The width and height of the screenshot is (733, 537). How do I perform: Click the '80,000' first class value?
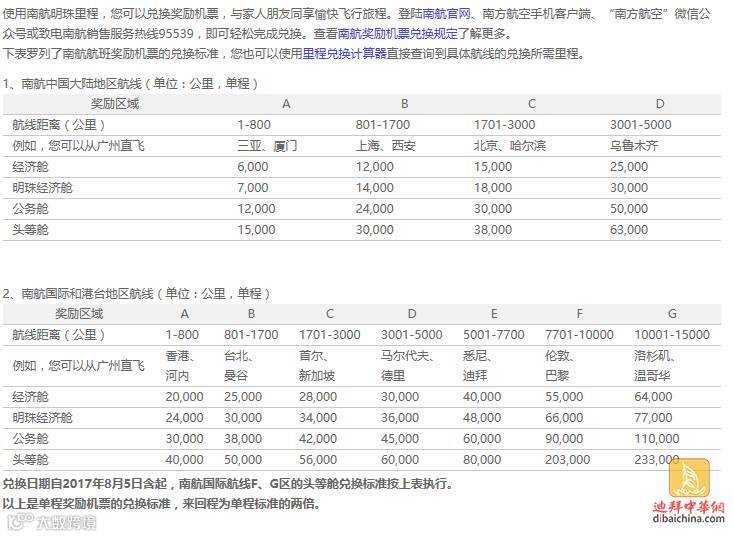(482, 460)
